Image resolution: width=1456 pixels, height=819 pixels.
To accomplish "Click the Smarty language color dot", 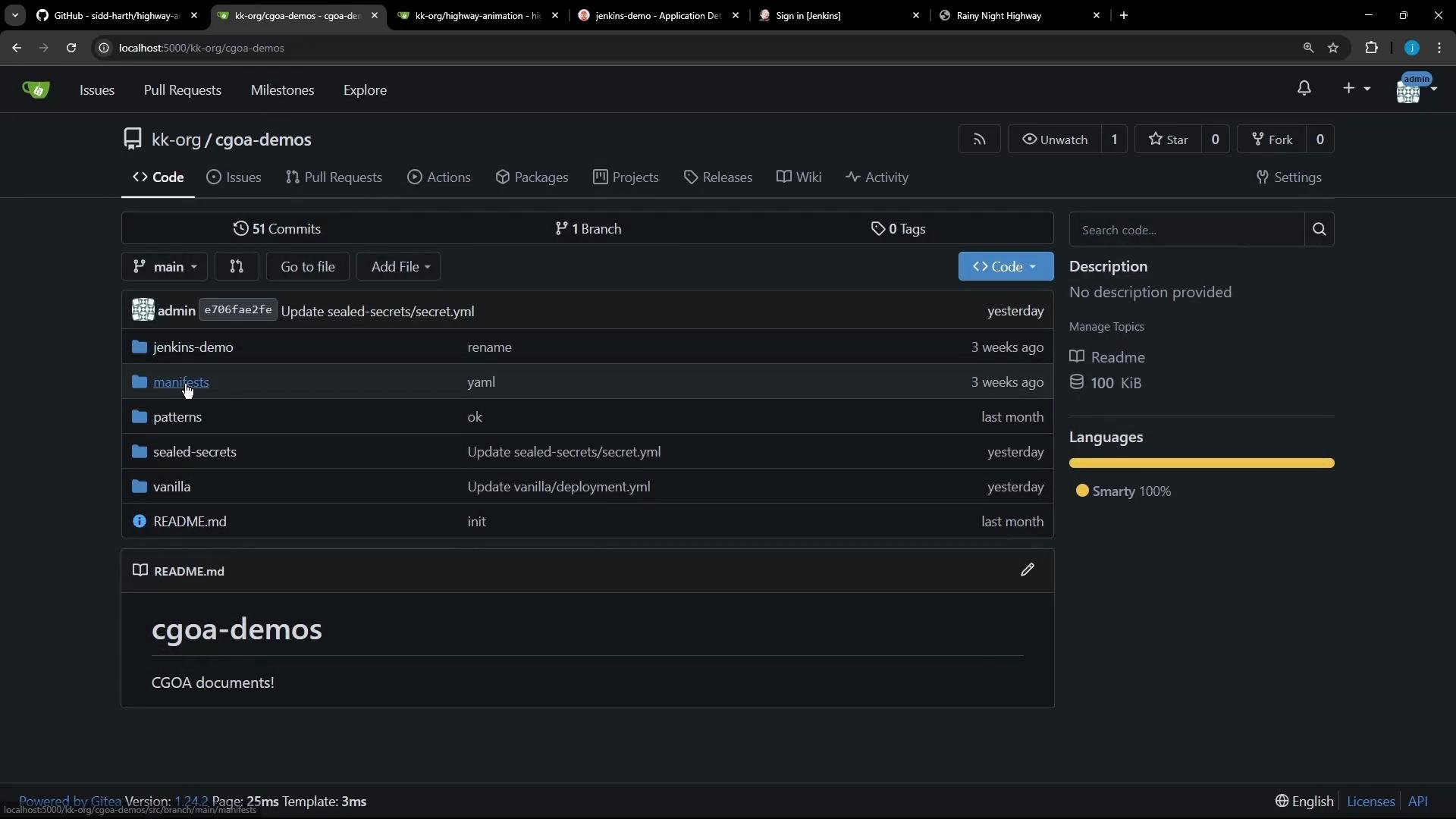I will 1082,491.
